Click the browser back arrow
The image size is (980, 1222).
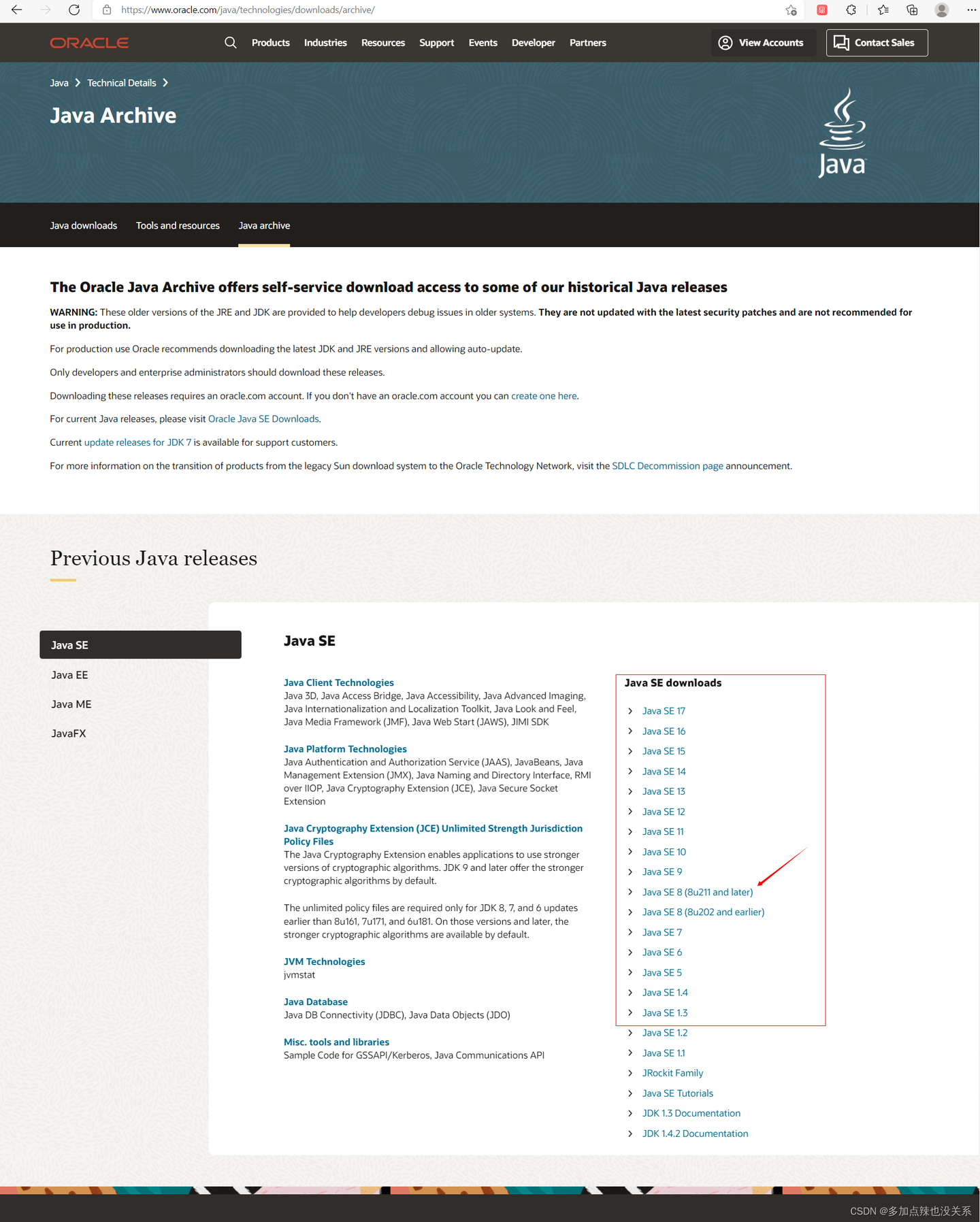click(x=17, y=10)
